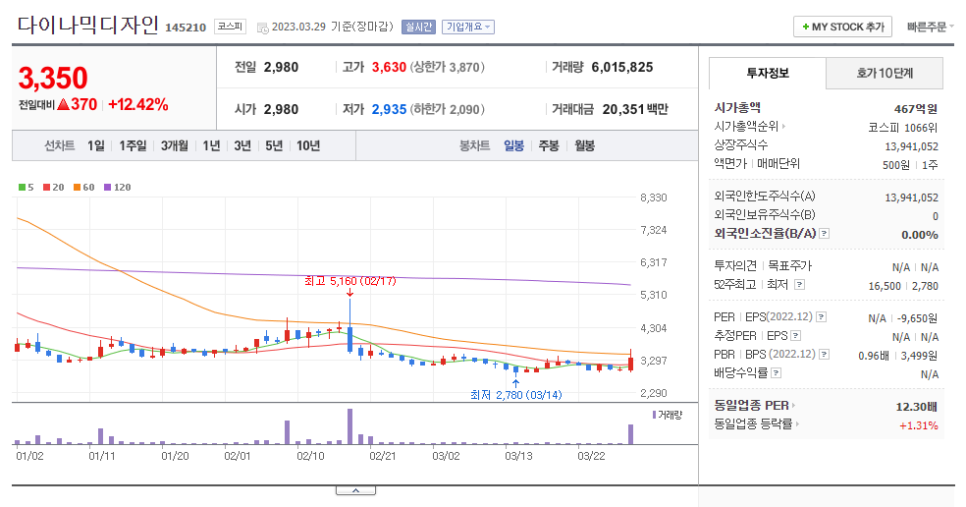Switch to the 투자정보 tab

(x=767, y=73)
